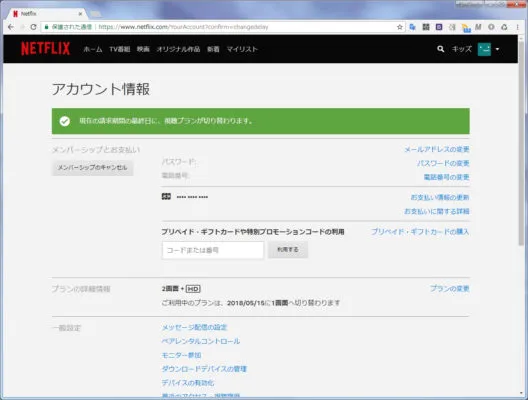Image resolution: width=528 pixels, height=400 pixels.
Task: Click the credit card icon
Action: [166, 197]
